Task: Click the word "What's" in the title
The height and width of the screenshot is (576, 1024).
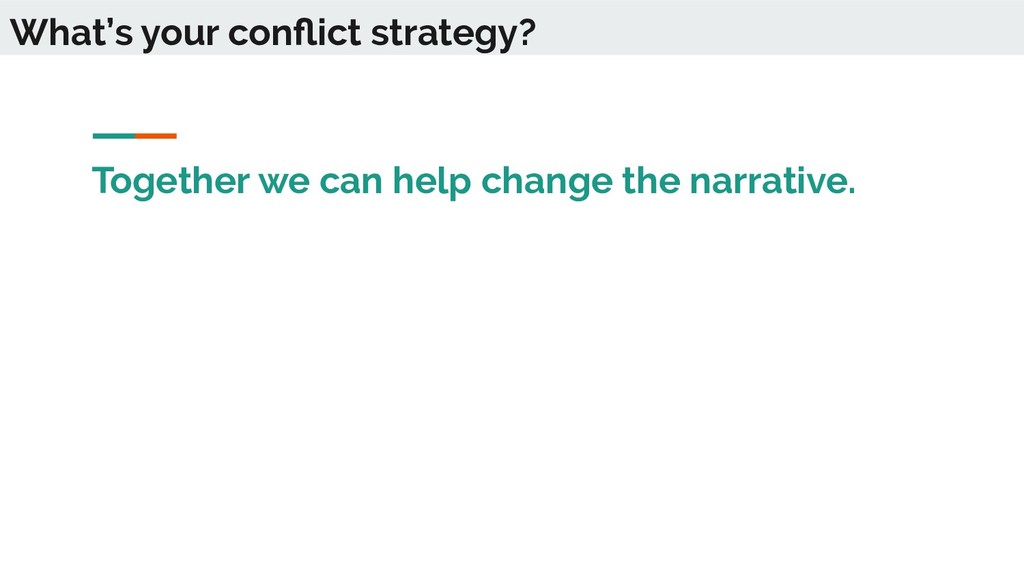Action: pyautogui.click(x=71, y=33)
